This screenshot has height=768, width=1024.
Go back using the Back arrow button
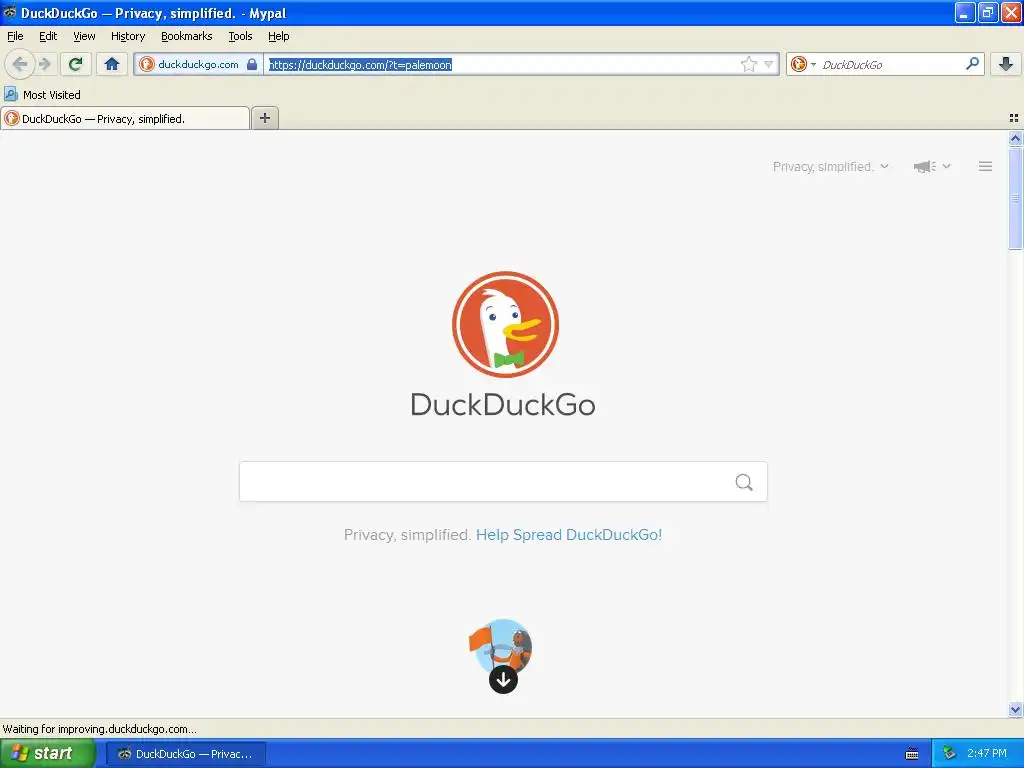(20, 64)
